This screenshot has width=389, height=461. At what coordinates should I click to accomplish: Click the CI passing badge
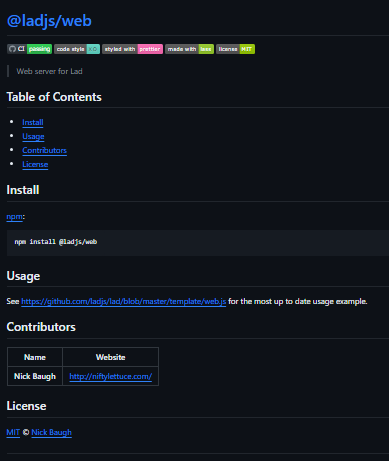pyautogui.click(x=30, y=49)
